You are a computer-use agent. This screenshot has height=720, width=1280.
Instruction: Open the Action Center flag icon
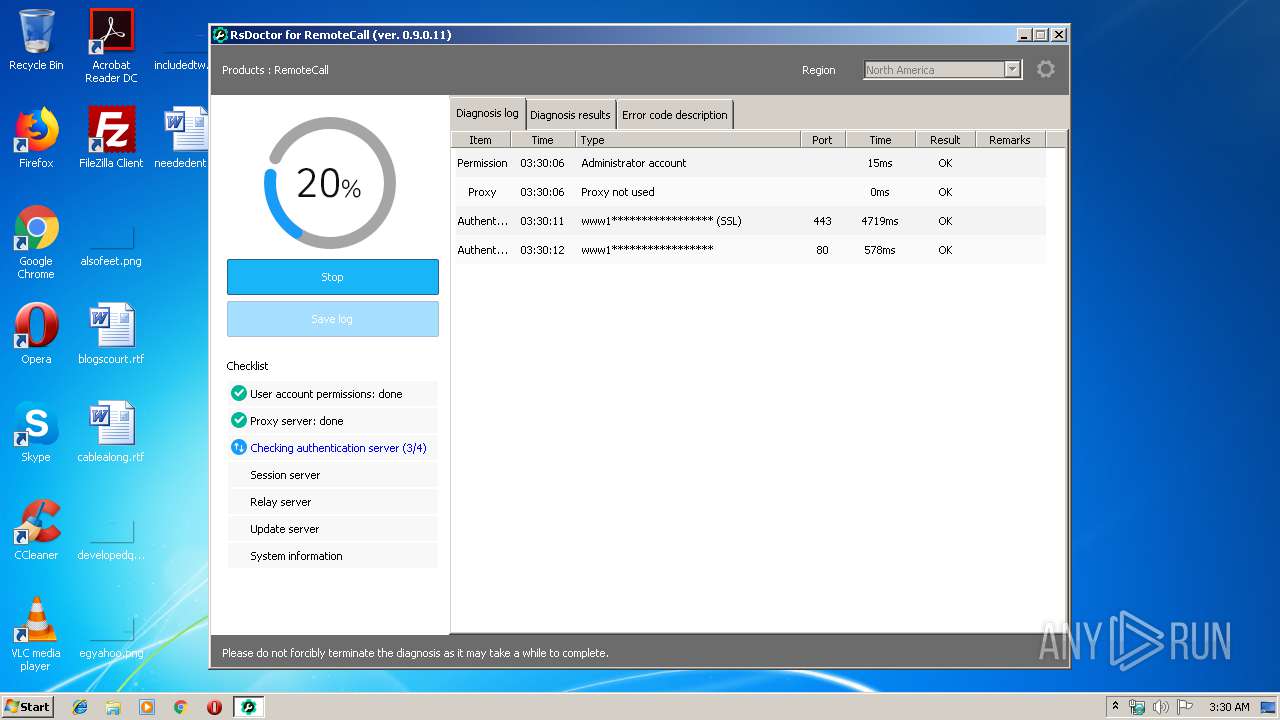(x=1184, y=707)
